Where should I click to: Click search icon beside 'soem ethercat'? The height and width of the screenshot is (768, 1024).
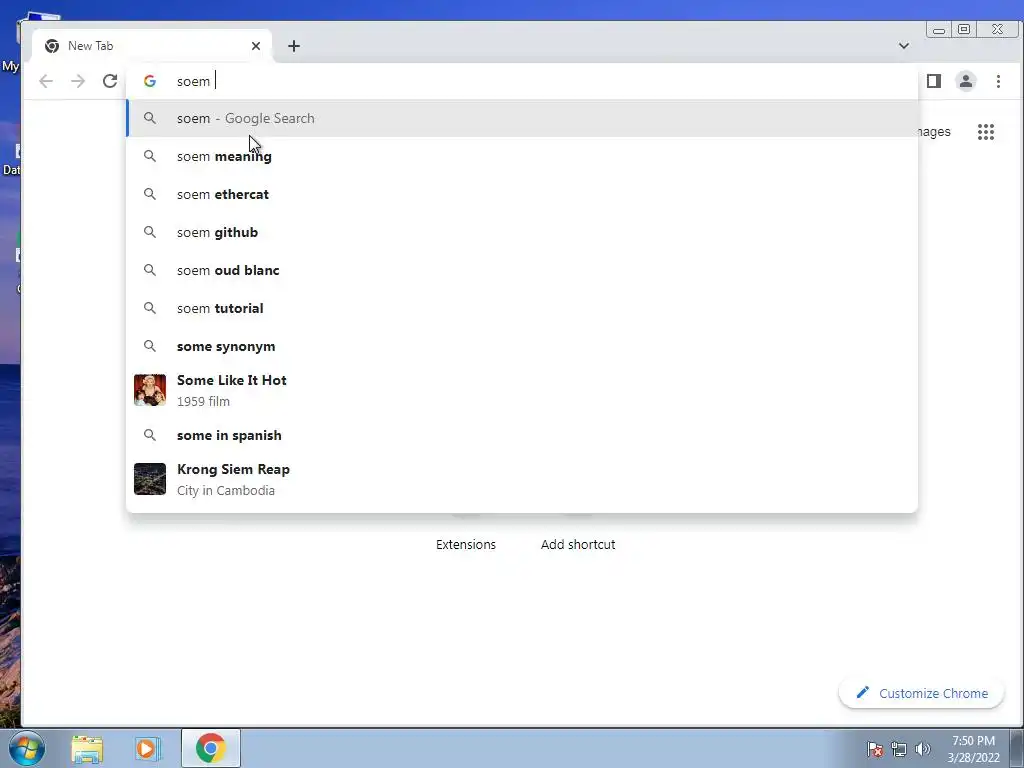point(150,194)
